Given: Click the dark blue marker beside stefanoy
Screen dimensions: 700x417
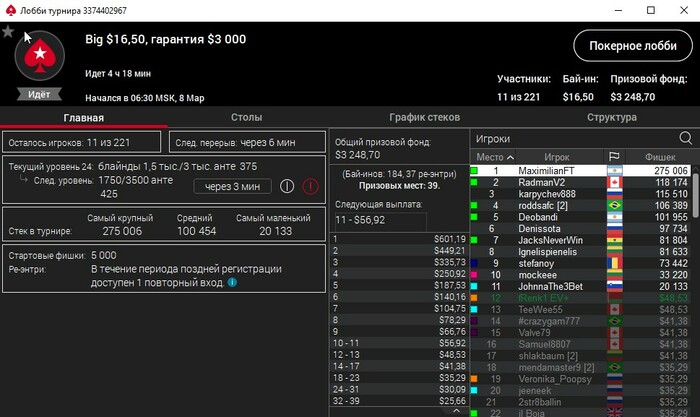Looking at the screenshot, I should click(474, 263).
